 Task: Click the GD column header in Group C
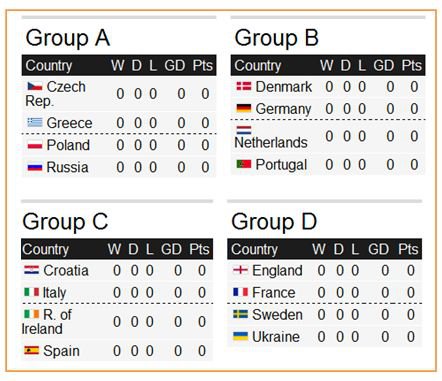point(171,249)
